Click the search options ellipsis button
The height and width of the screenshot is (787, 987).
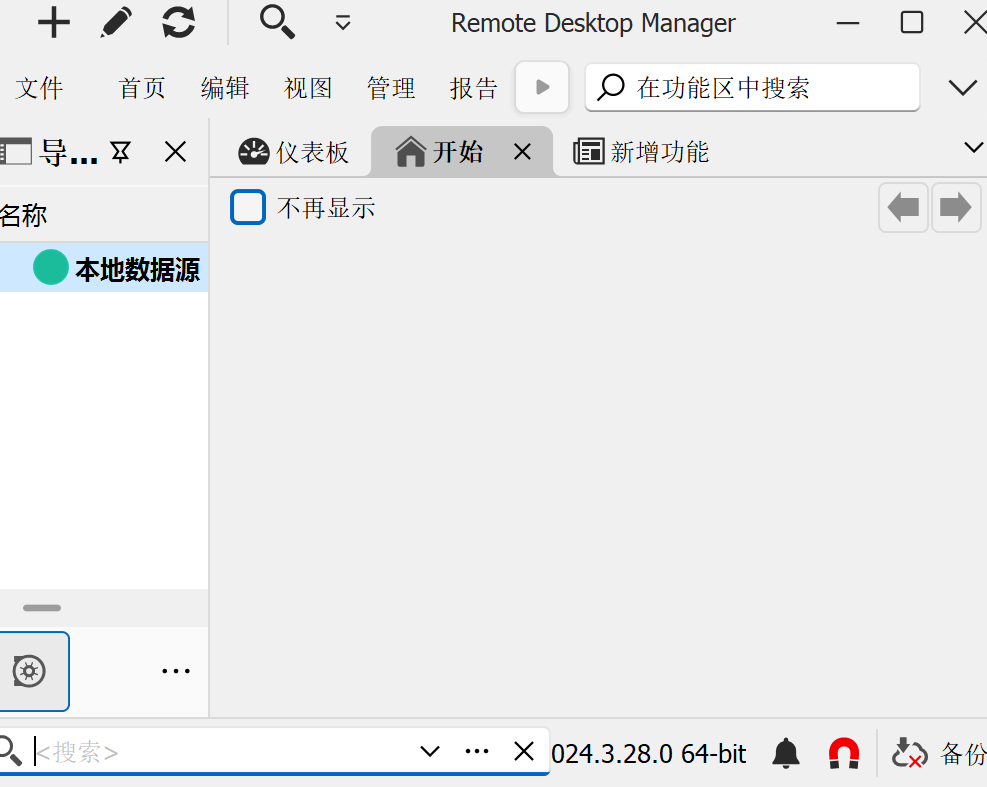pyautogui.click(x=477, y=751)
